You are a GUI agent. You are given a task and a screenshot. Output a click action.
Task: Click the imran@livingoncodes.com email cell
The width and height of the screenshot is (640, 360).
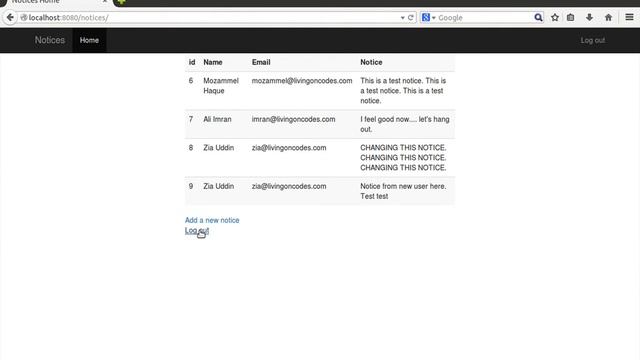pyautogui.click(x=293, y=119)
